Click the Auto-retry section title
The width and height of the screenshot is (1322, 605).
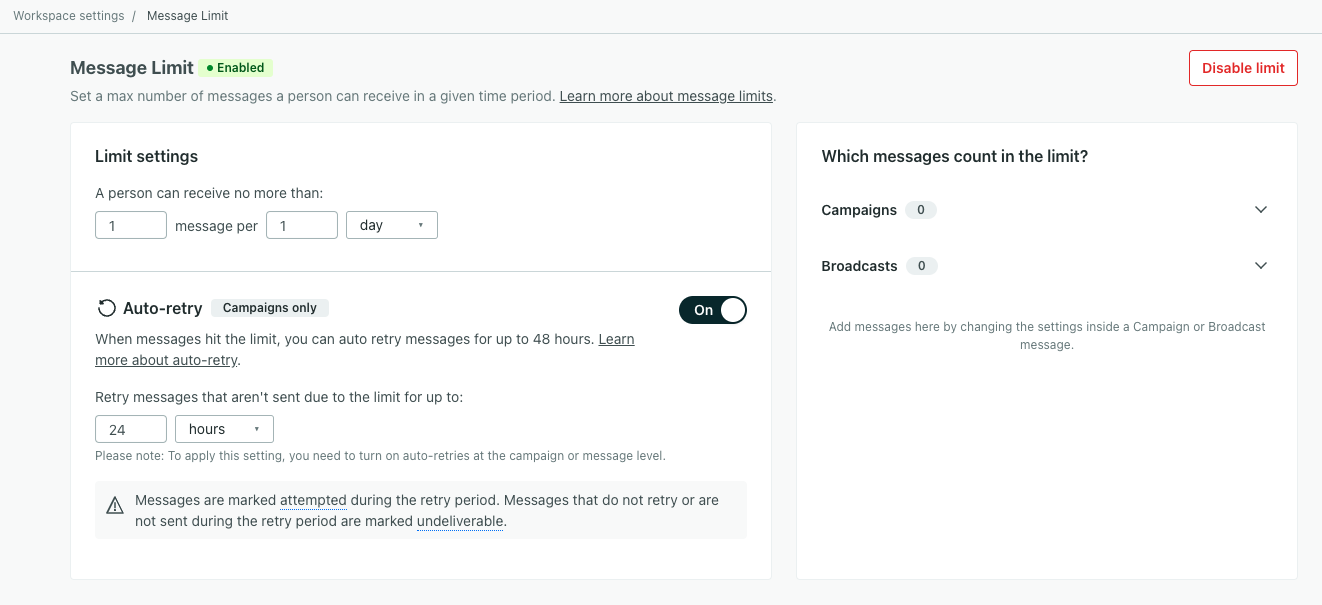163,308
